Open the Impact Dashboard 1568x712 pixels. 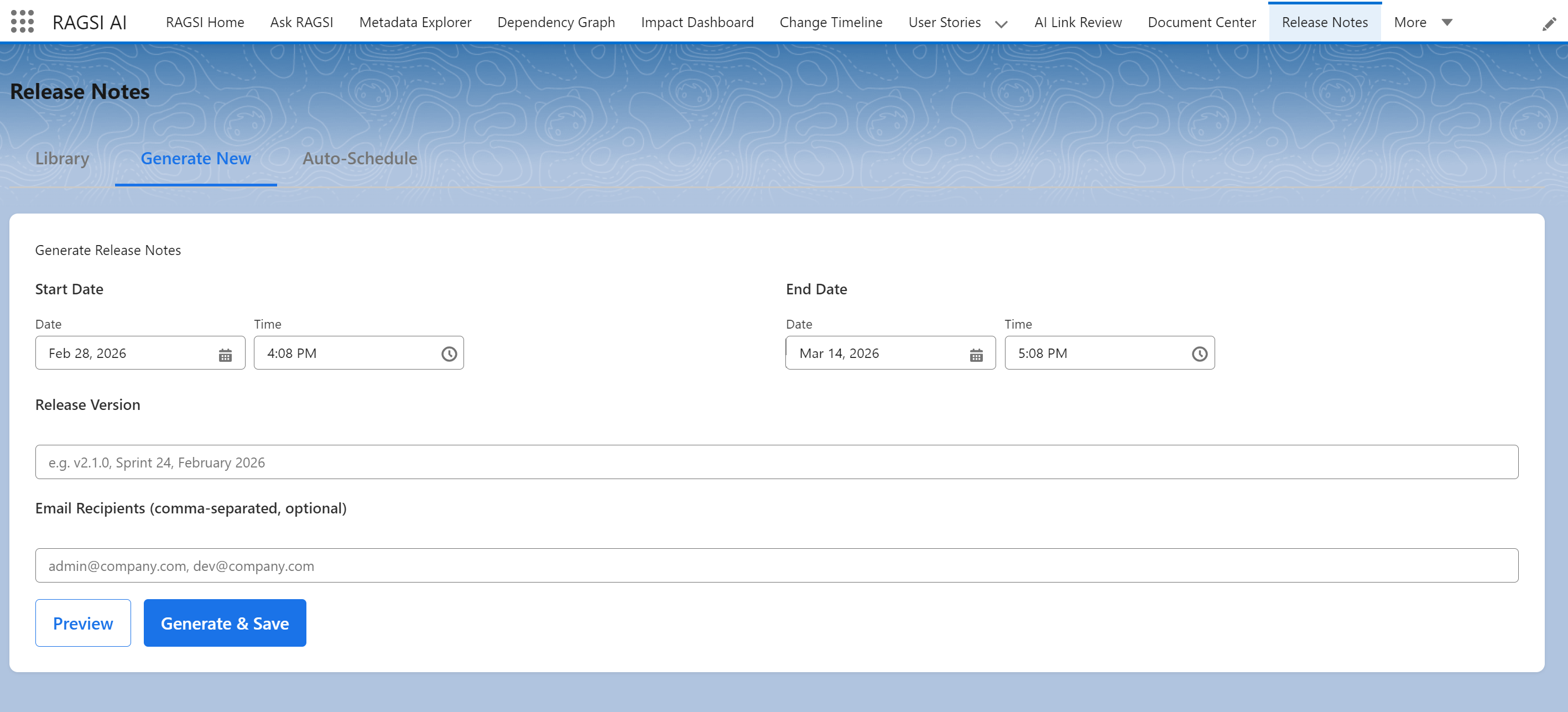(697, 23)
